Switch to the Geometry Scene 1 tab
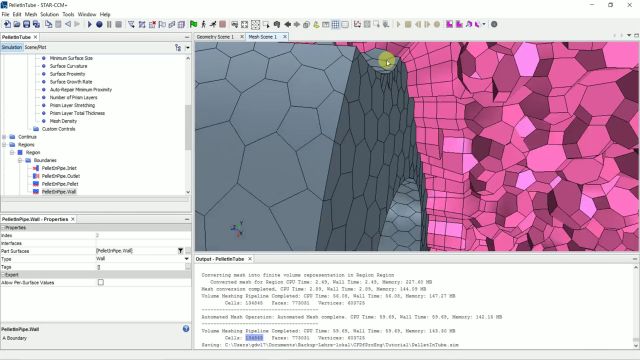Screen dimensions: 640x360 [x=216, y=37]
